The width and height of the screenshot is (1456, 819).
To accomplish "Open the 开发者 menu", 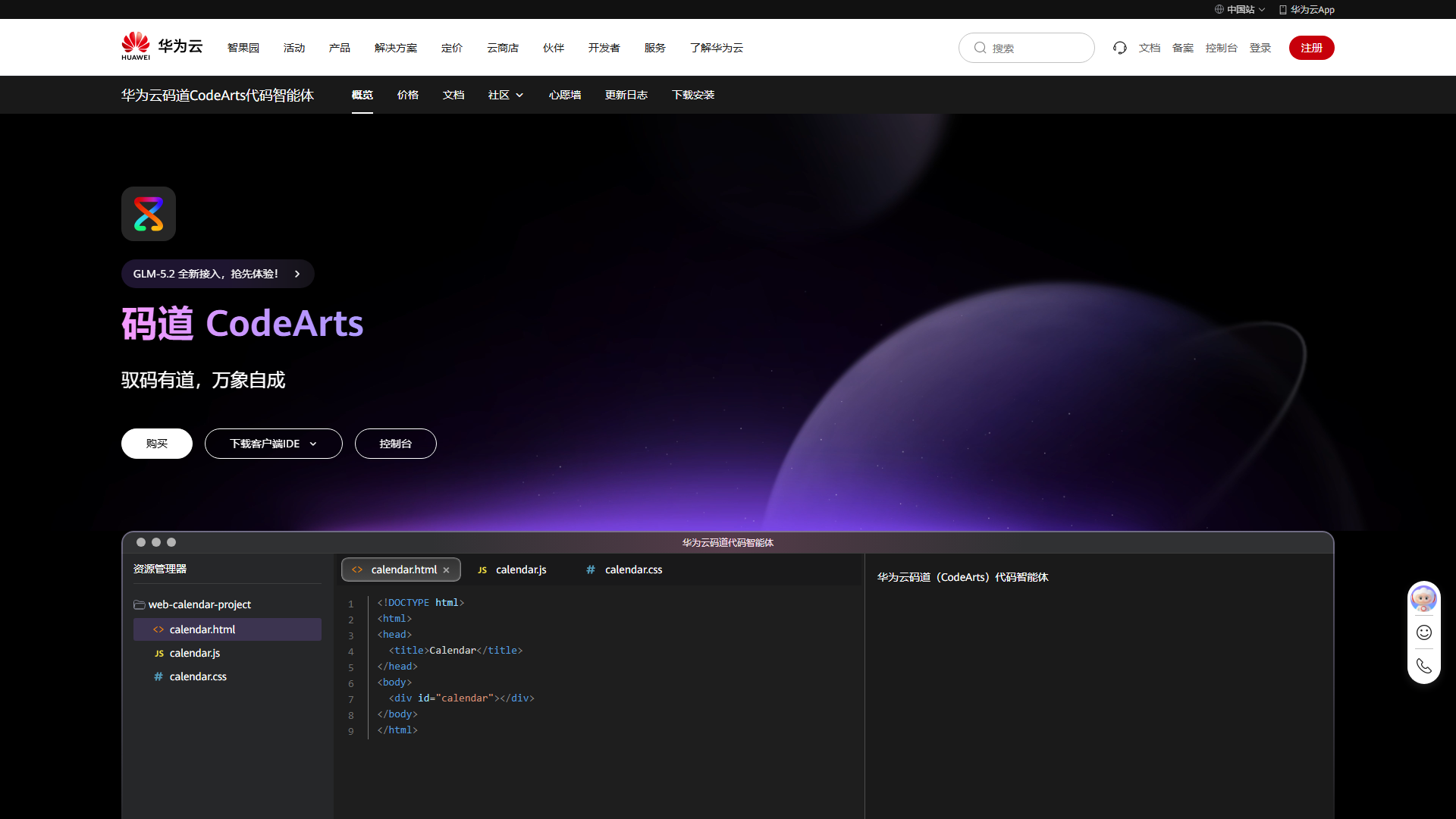I will 604,48.
